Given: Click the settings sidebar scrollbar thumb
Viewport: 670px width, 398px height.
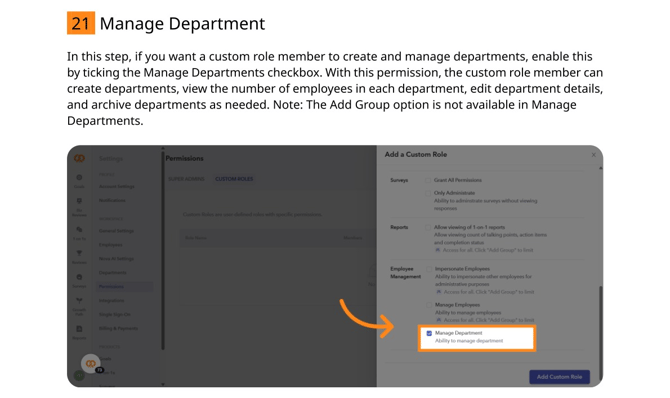Looking at the screenshot, I should click(162, 250).
